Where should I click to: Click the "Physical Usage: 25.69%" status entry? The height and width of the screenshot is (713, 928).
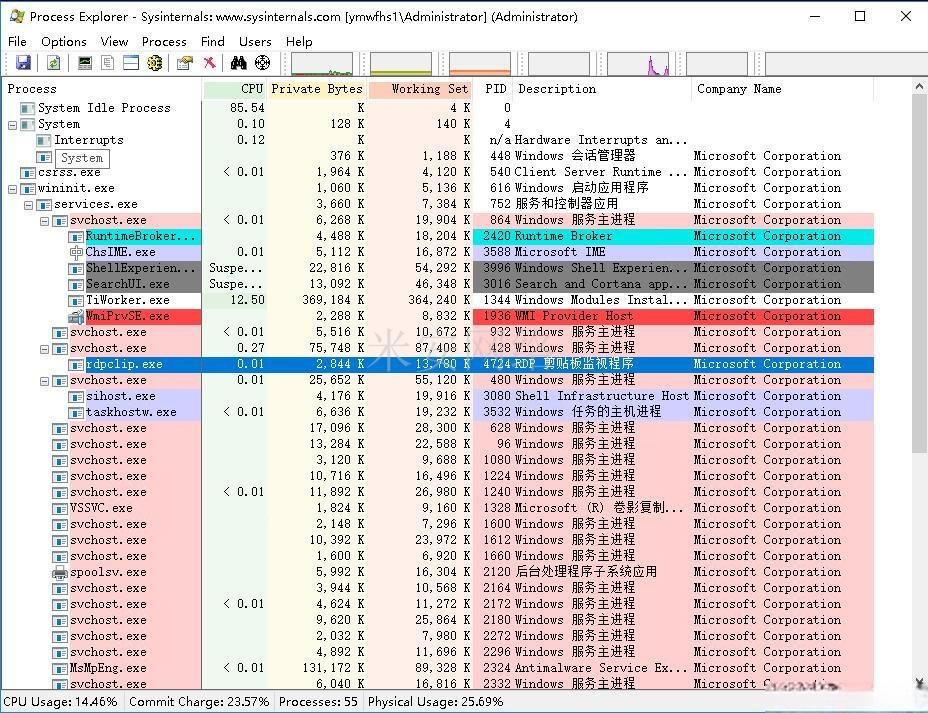pos(436,702)
